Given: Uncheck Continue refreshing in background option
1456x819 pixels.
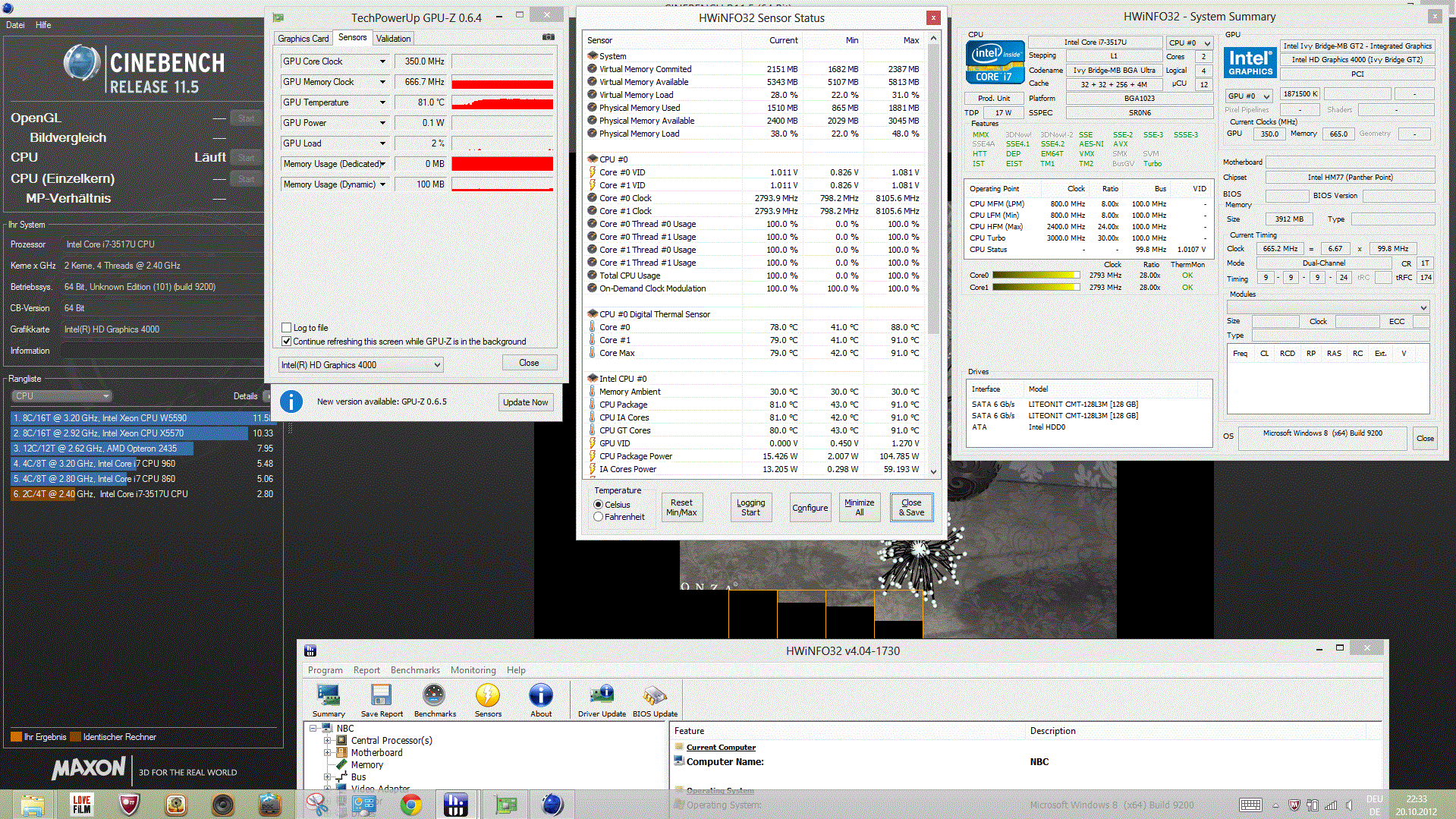Looking at the screenshot, I should click(x=286, y=342).
